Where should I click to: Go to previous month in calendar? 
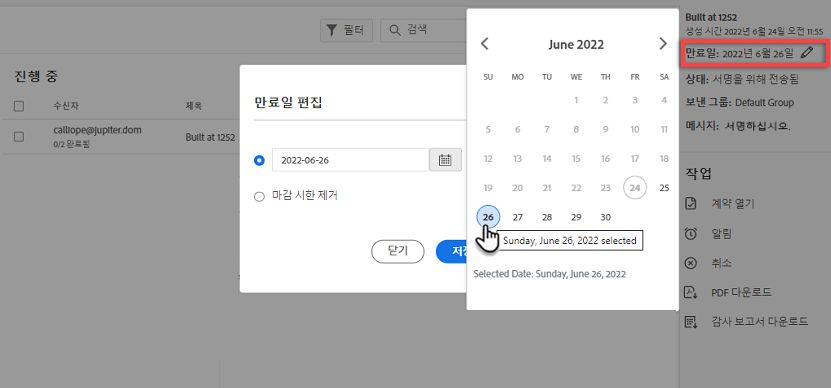pyautogui.click(x=484, y=44)
